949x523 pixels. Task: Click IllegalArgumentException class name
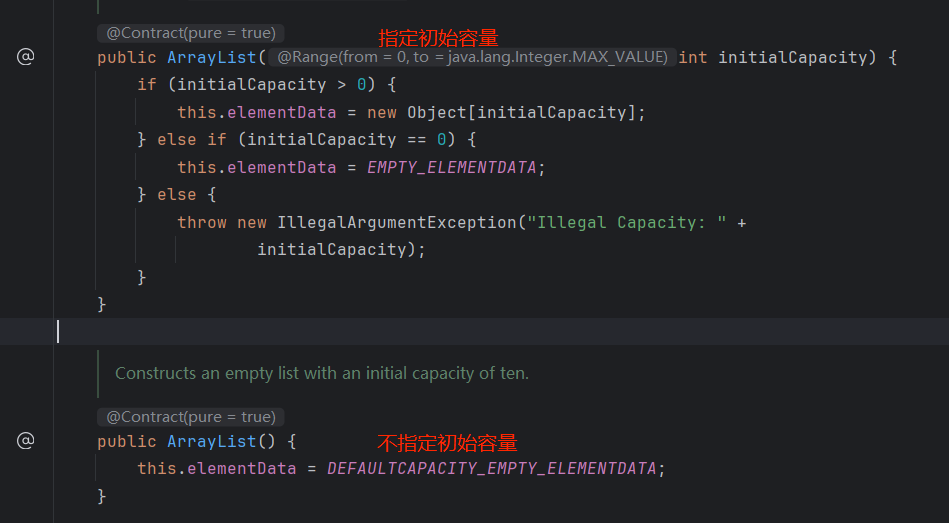tap(397, 223)
